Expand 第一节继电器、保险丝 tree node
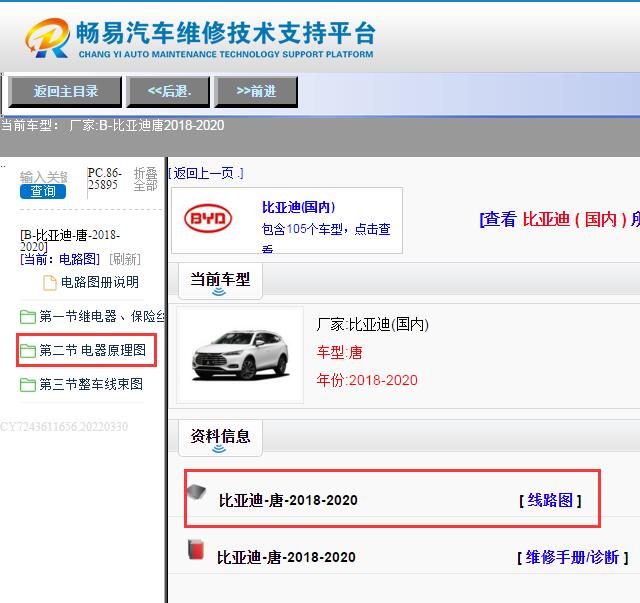The height and width of the screenshot is (603, 640). [x=102, y=316]
